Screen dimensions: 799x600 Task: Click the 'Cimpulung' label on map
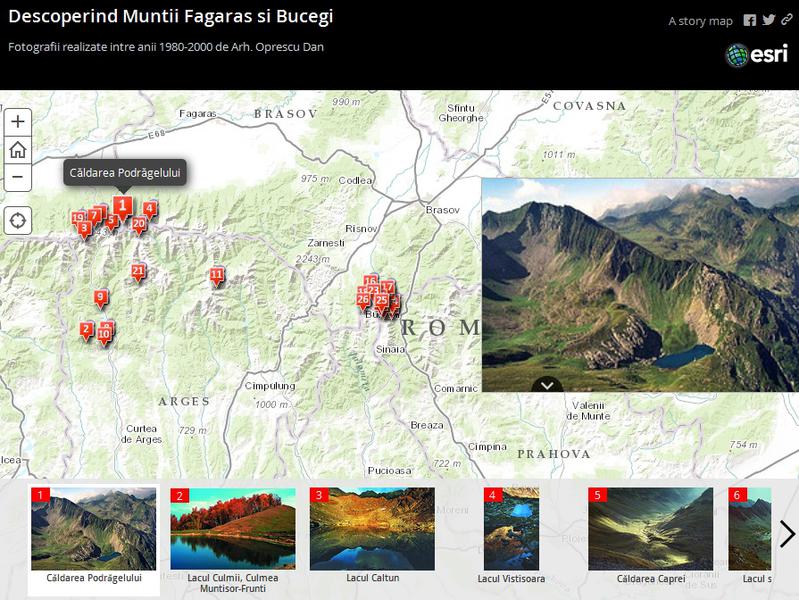point(270,386)
